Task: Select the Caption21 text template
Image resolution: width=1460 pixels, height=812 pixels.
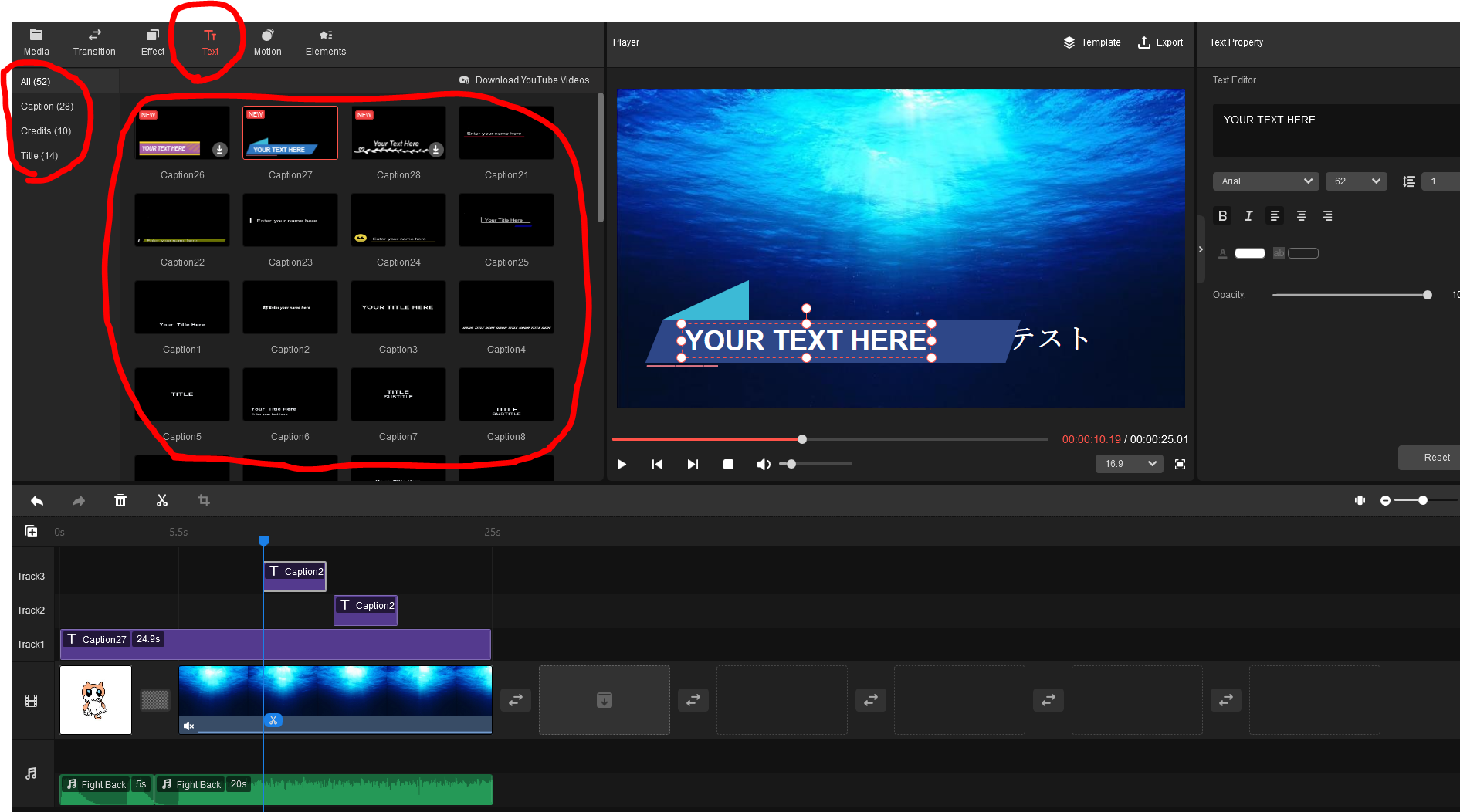Action: pyautogui.click(x=506, y=133)
